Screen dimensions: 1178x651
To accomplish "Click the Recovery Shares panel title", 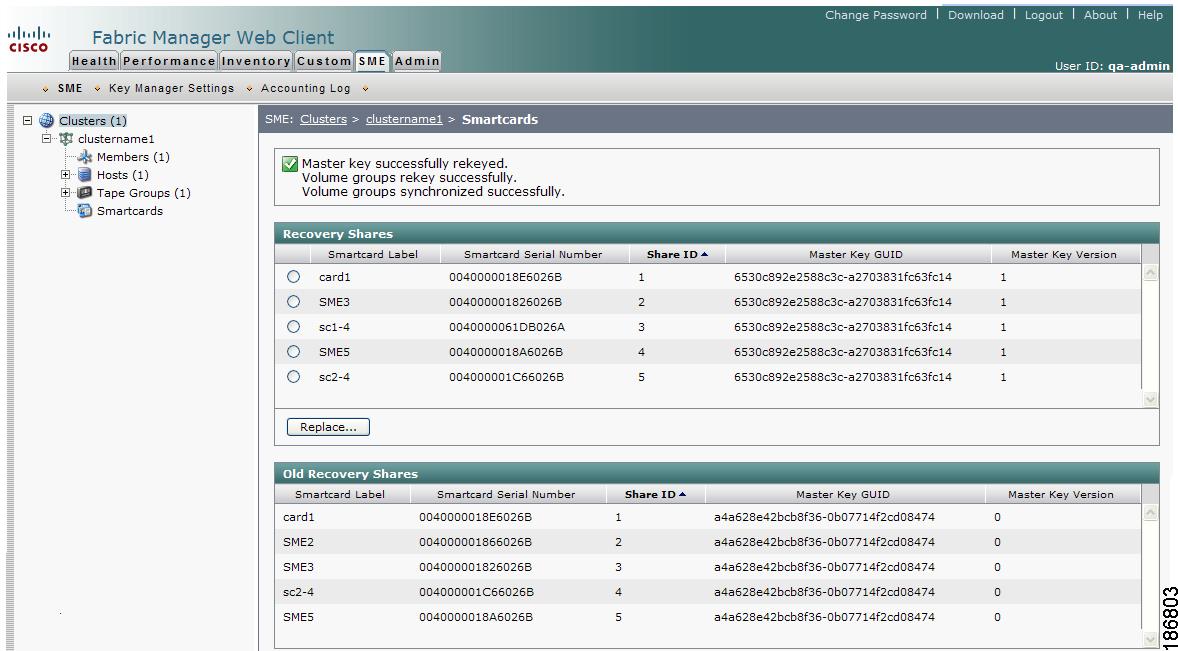I will pyautogui.click(x=338, y=234).
